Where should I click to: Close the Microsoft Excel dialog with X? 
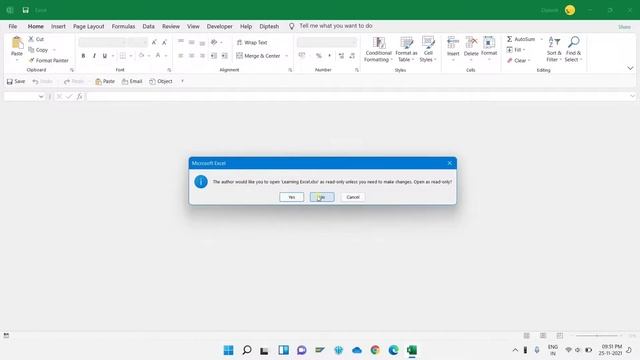coord(449,163)
